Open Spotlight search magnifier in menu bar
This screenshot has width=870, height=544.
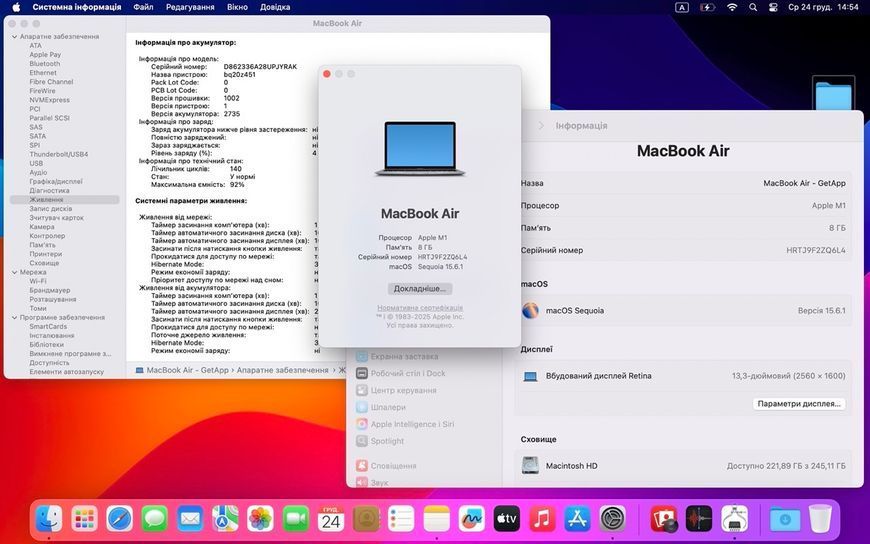click(753, 7)
